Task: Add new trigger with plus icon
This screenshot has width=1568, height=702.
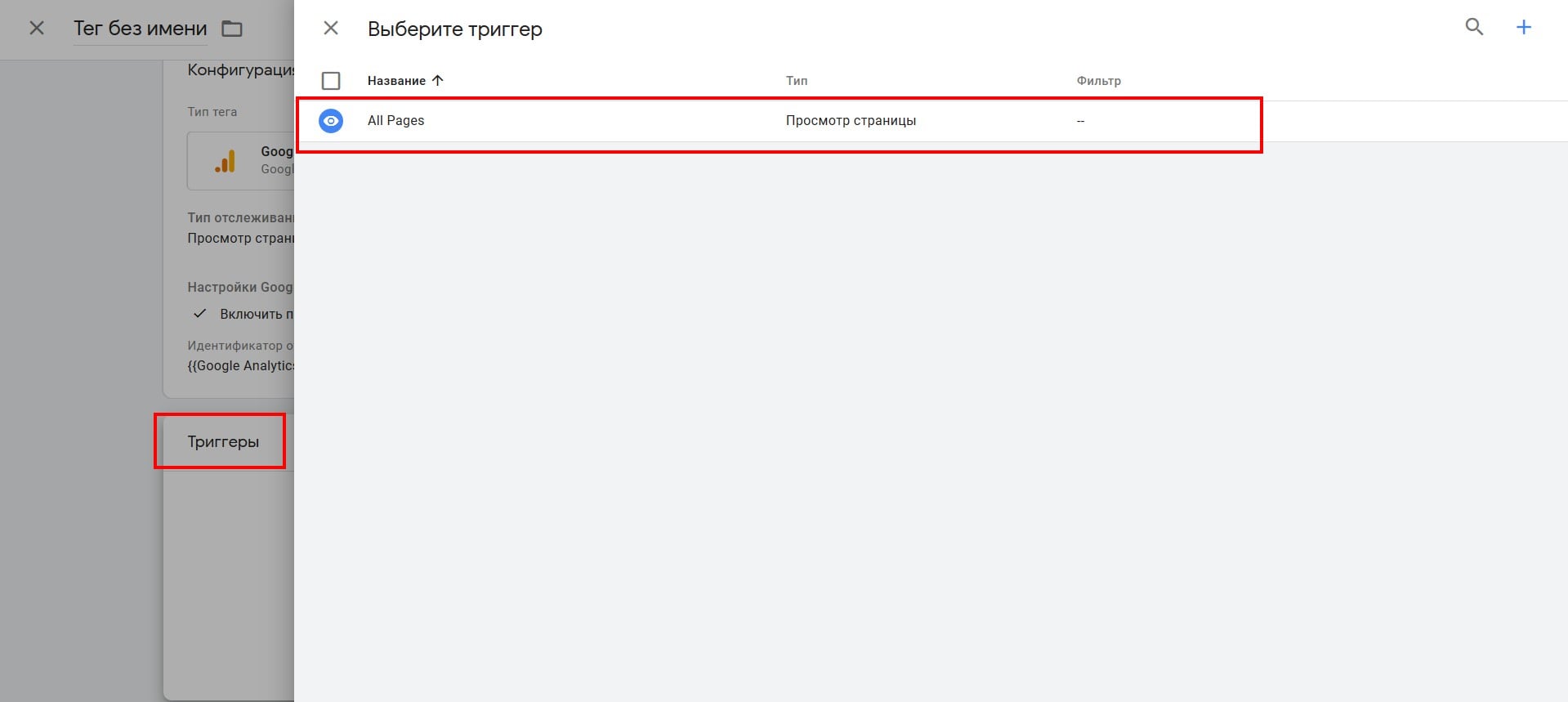Action: coord(1524,27)
